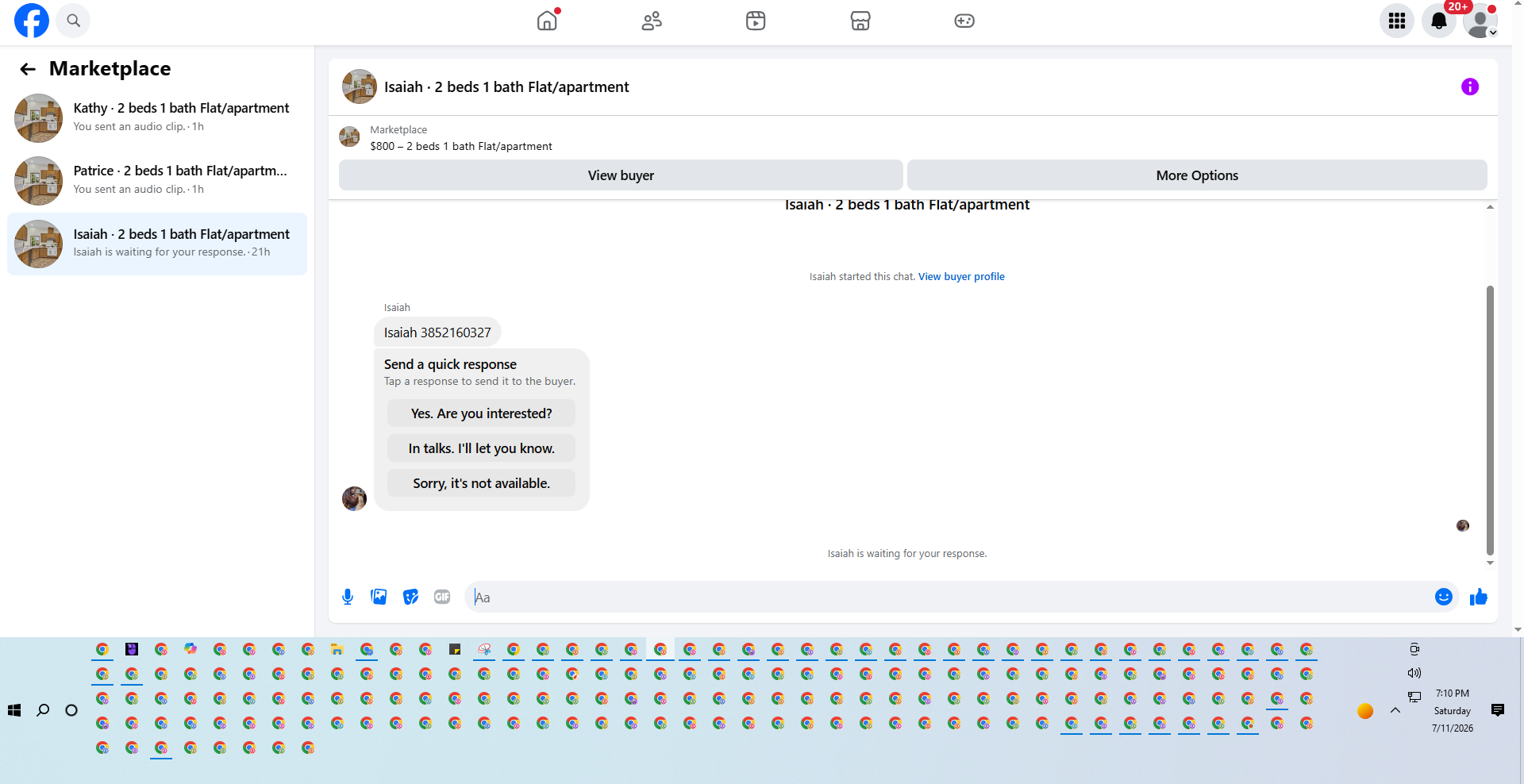Open the network tray icon
1524x784 pixels.
click(x=1414, y=697)
